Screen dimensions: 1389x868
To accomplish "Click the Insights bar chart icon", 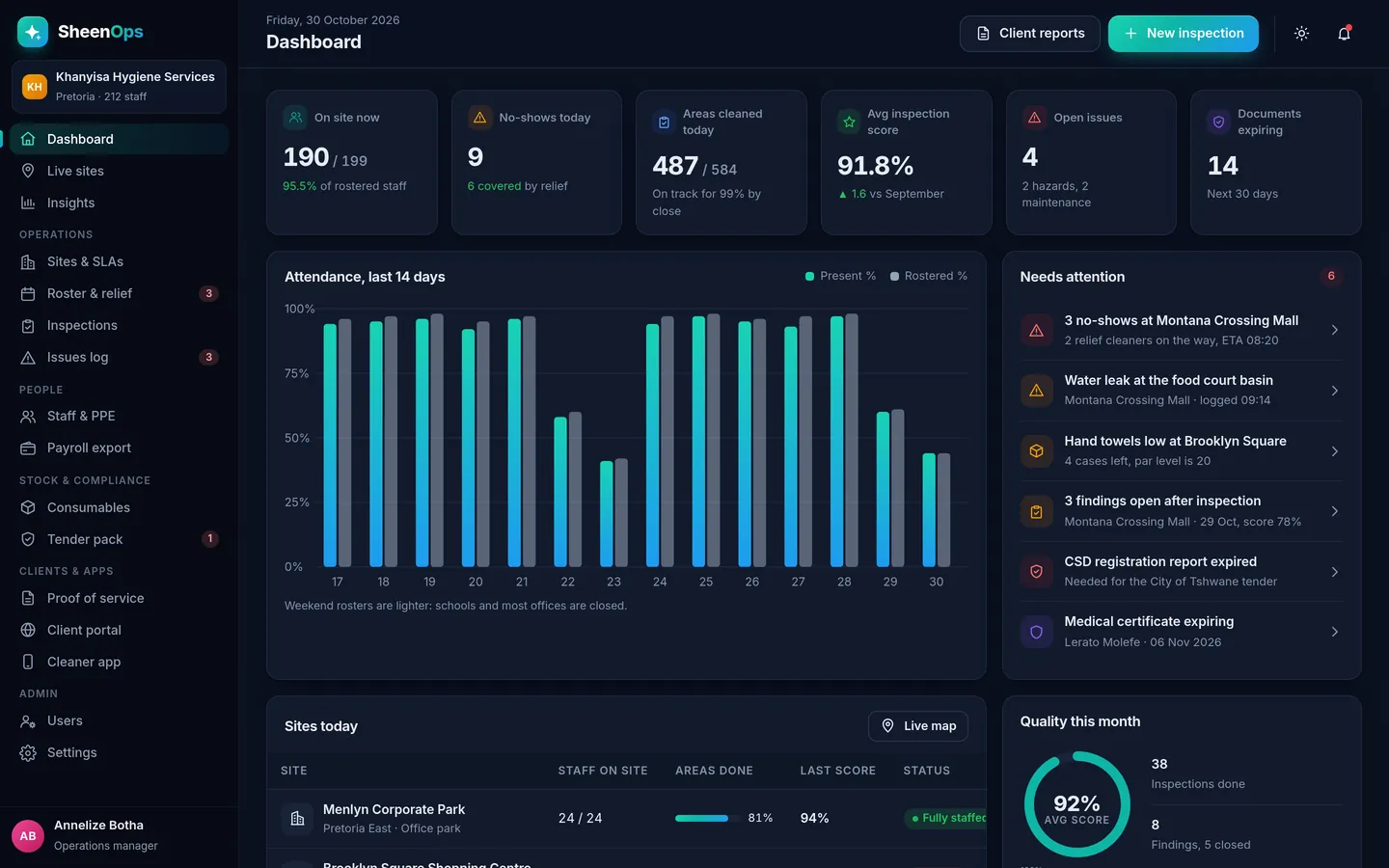I will tap(28, 203).
